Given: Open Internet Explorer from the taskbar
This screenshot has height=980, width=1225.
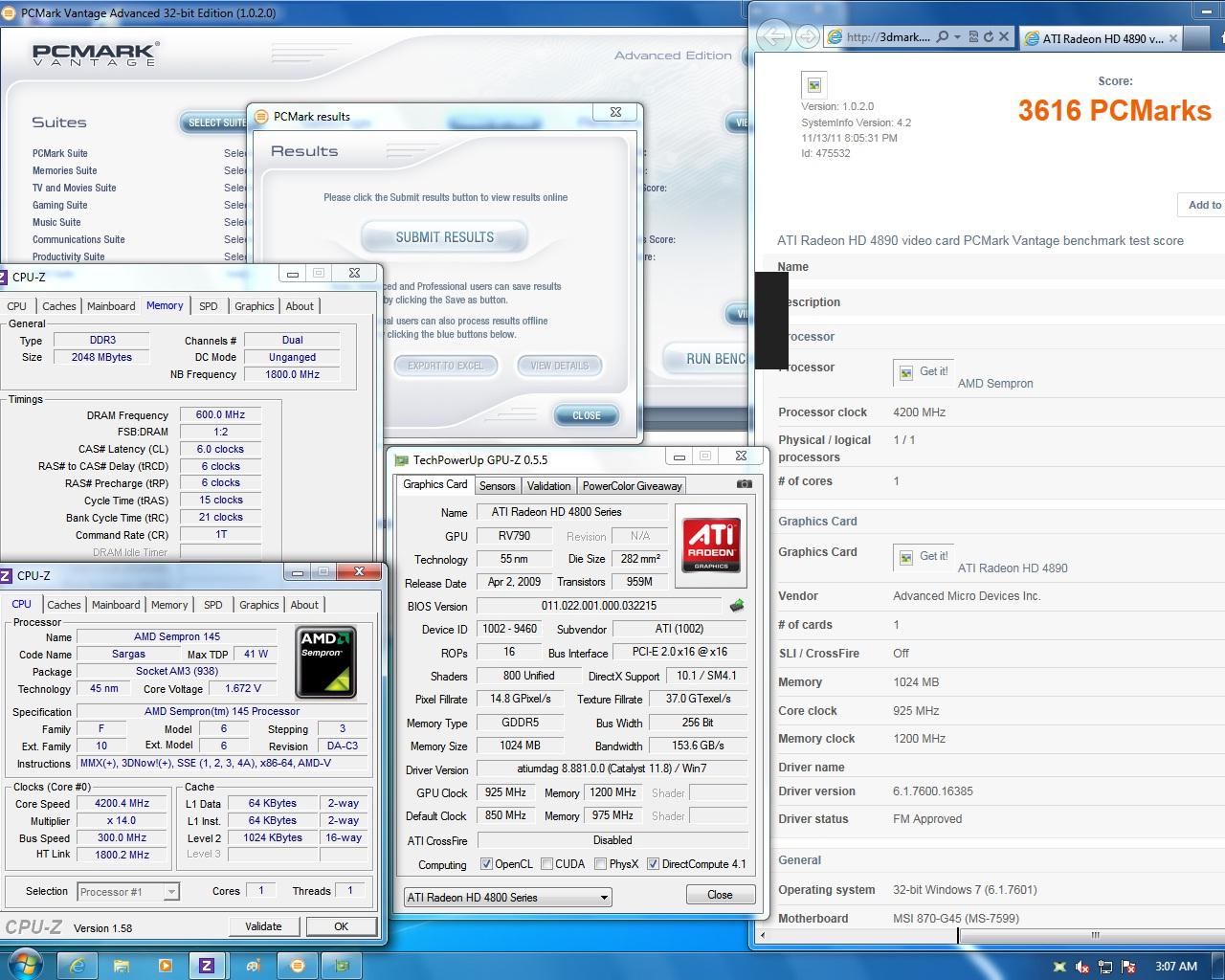Looking at the screenshot, I should (x=78, y=966).
